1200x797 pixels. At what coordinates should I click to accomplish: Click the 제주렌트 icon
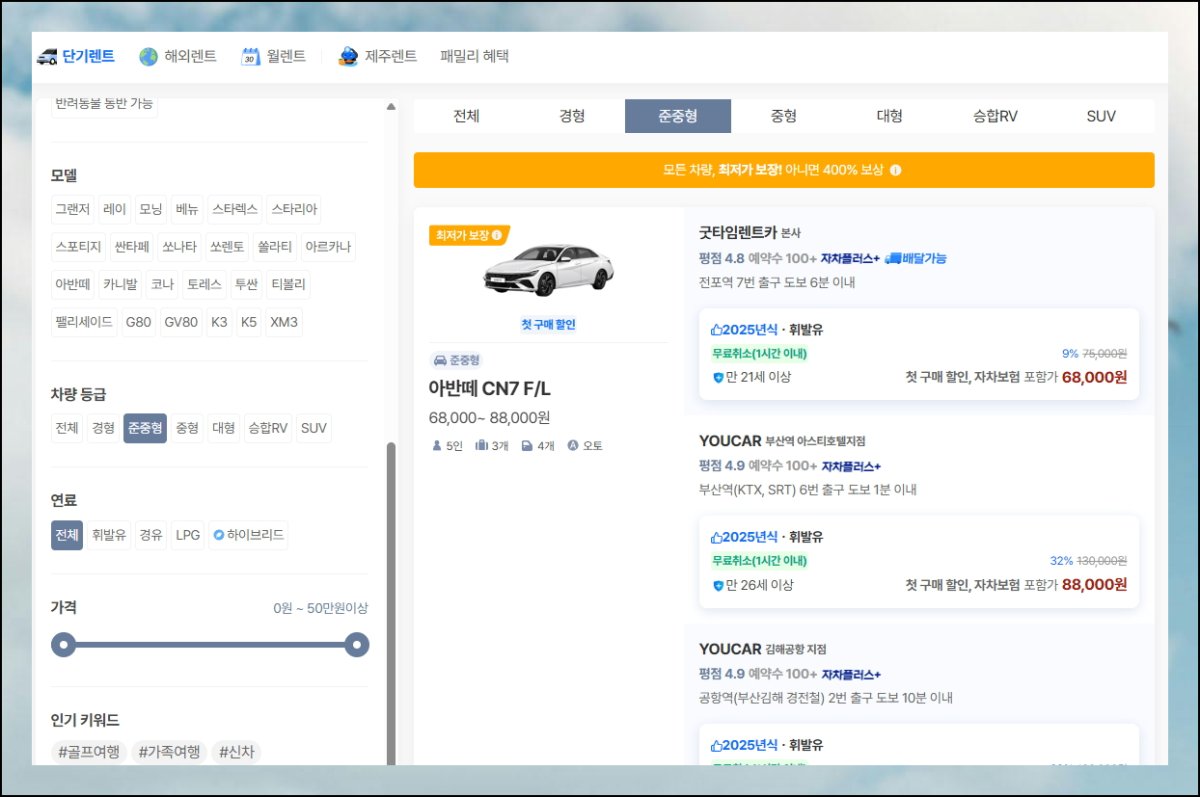click(348, 57)
